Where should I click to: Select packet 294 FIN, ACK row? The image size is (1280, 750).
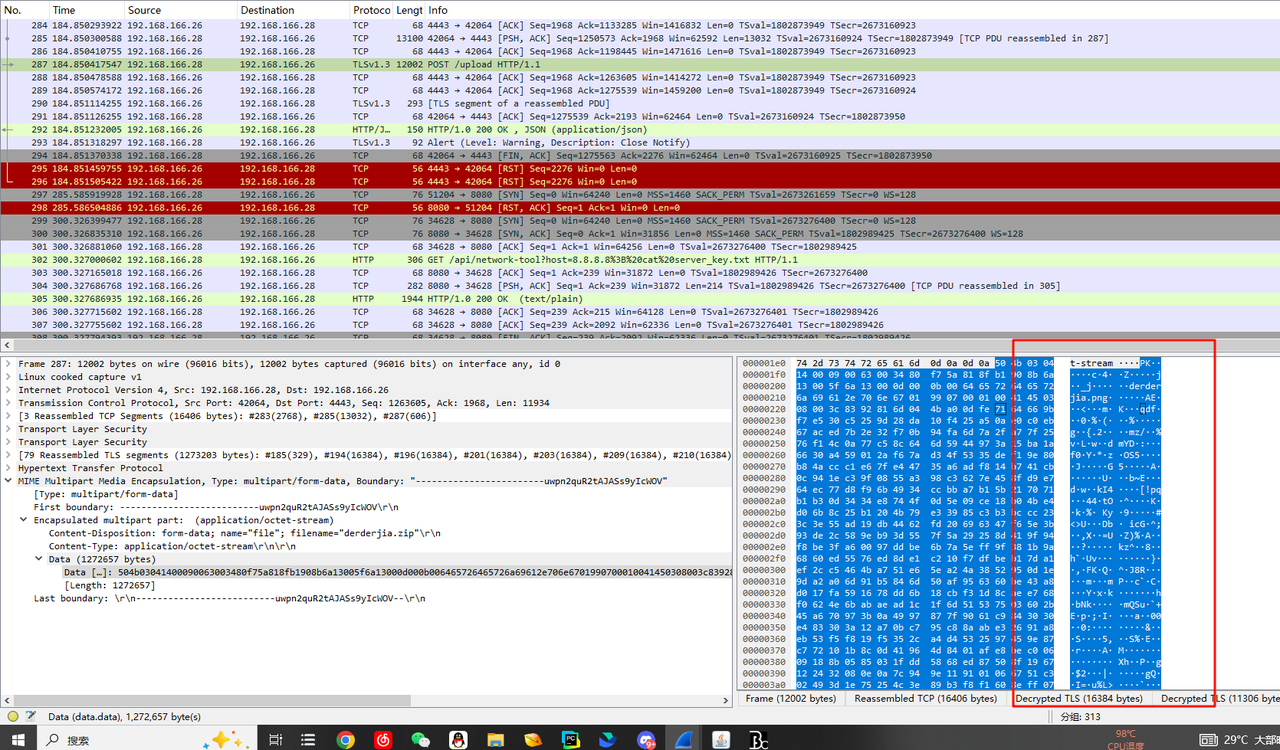(x=640, y=155)
